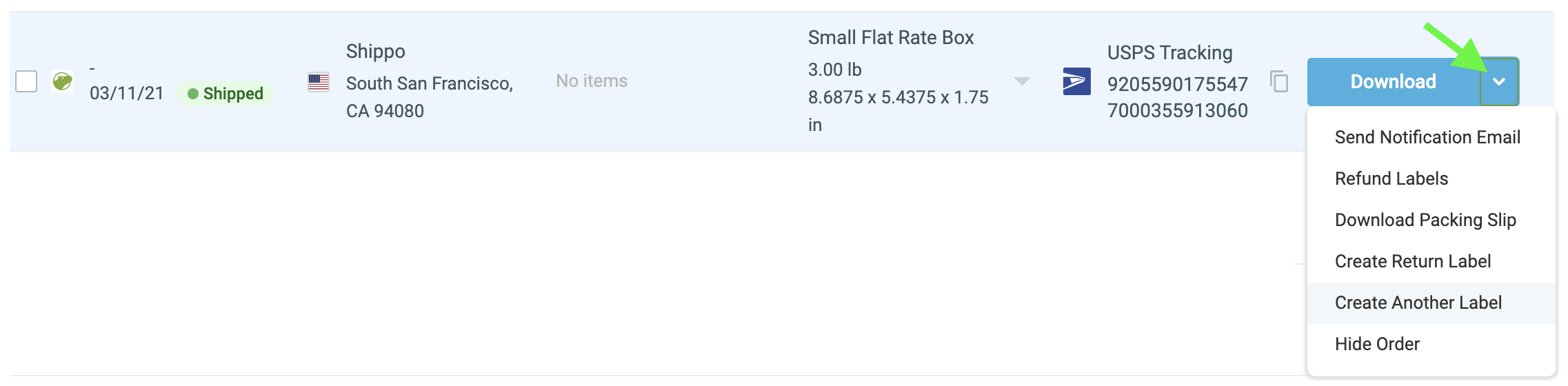Screen dimensions: 1568x386
Task: Click the blue Download button
Action: point(1394,81)
